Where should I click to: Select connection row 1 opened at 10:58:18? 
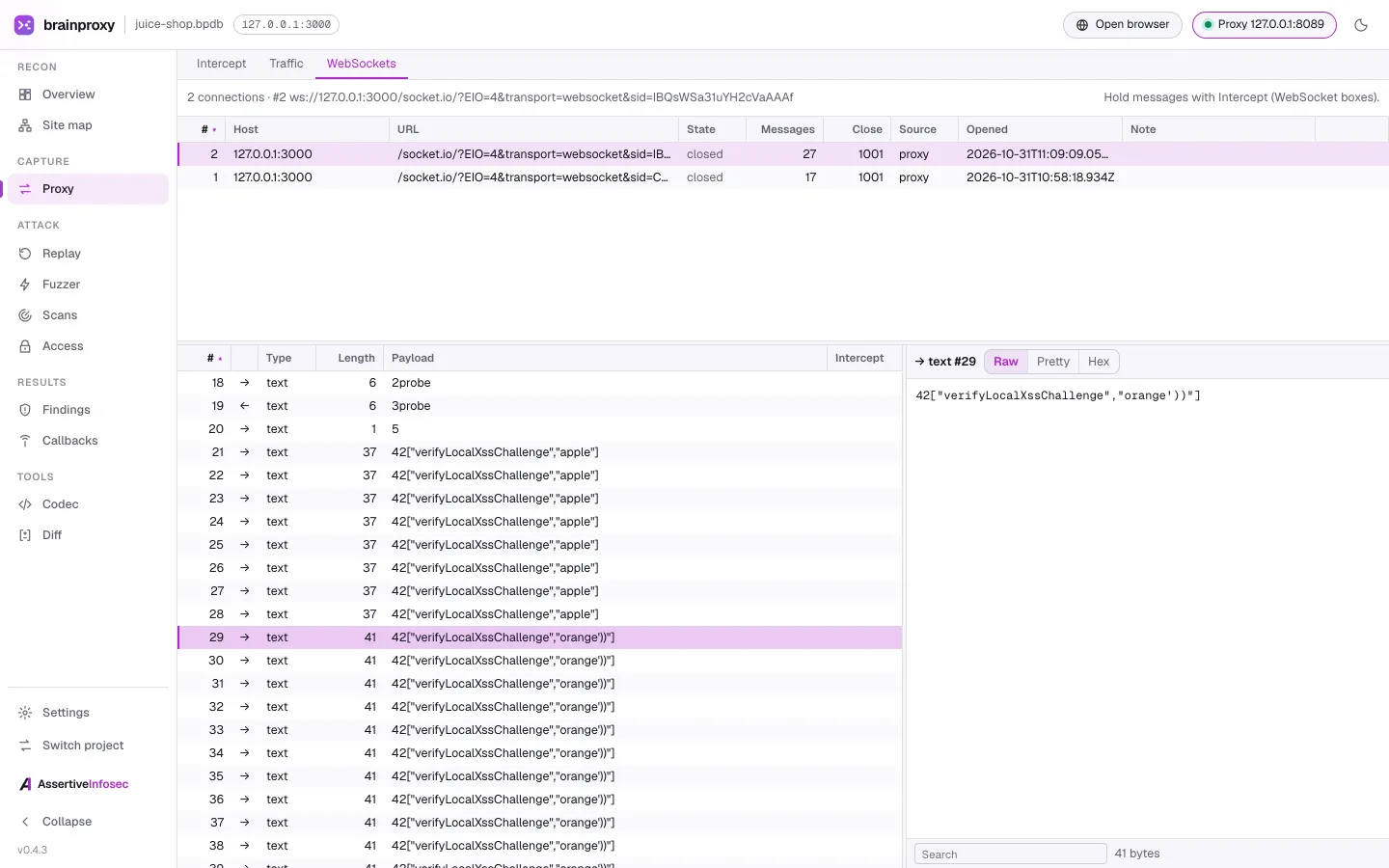(x=782, y=177)
